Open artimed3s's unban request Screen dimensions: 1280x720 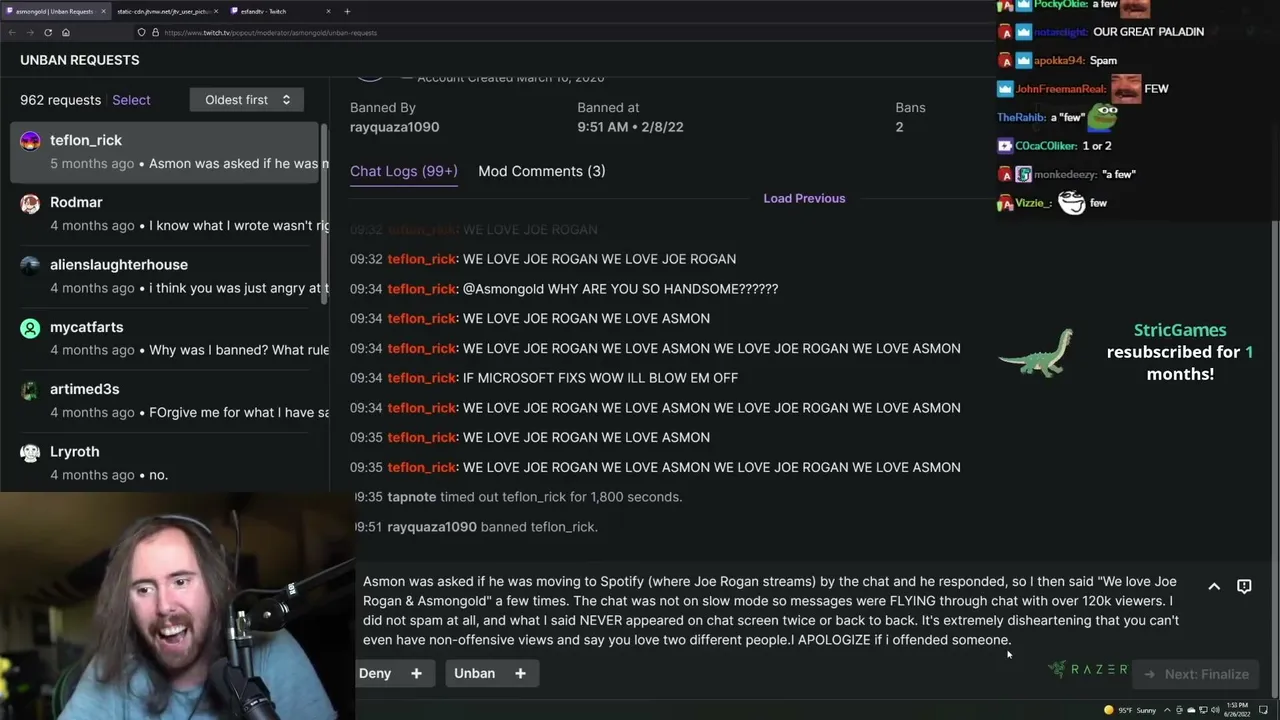point(165,400)
